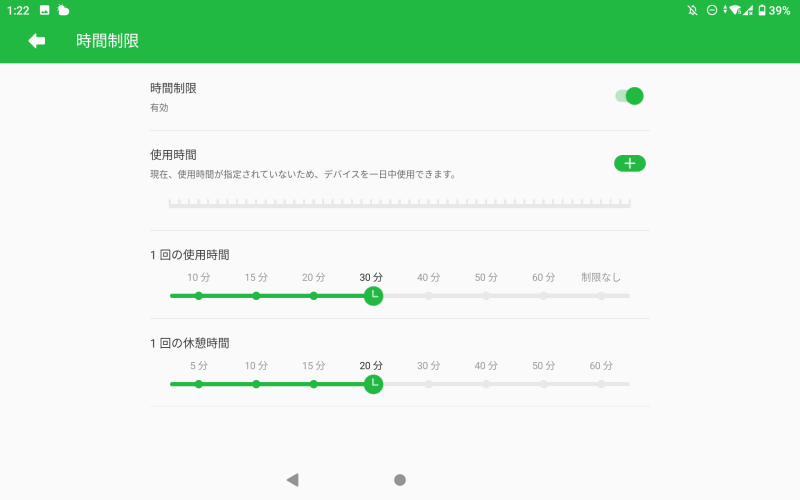
Task: Tap the 1回の休憩時間 section label
Action: pos(190,343)
